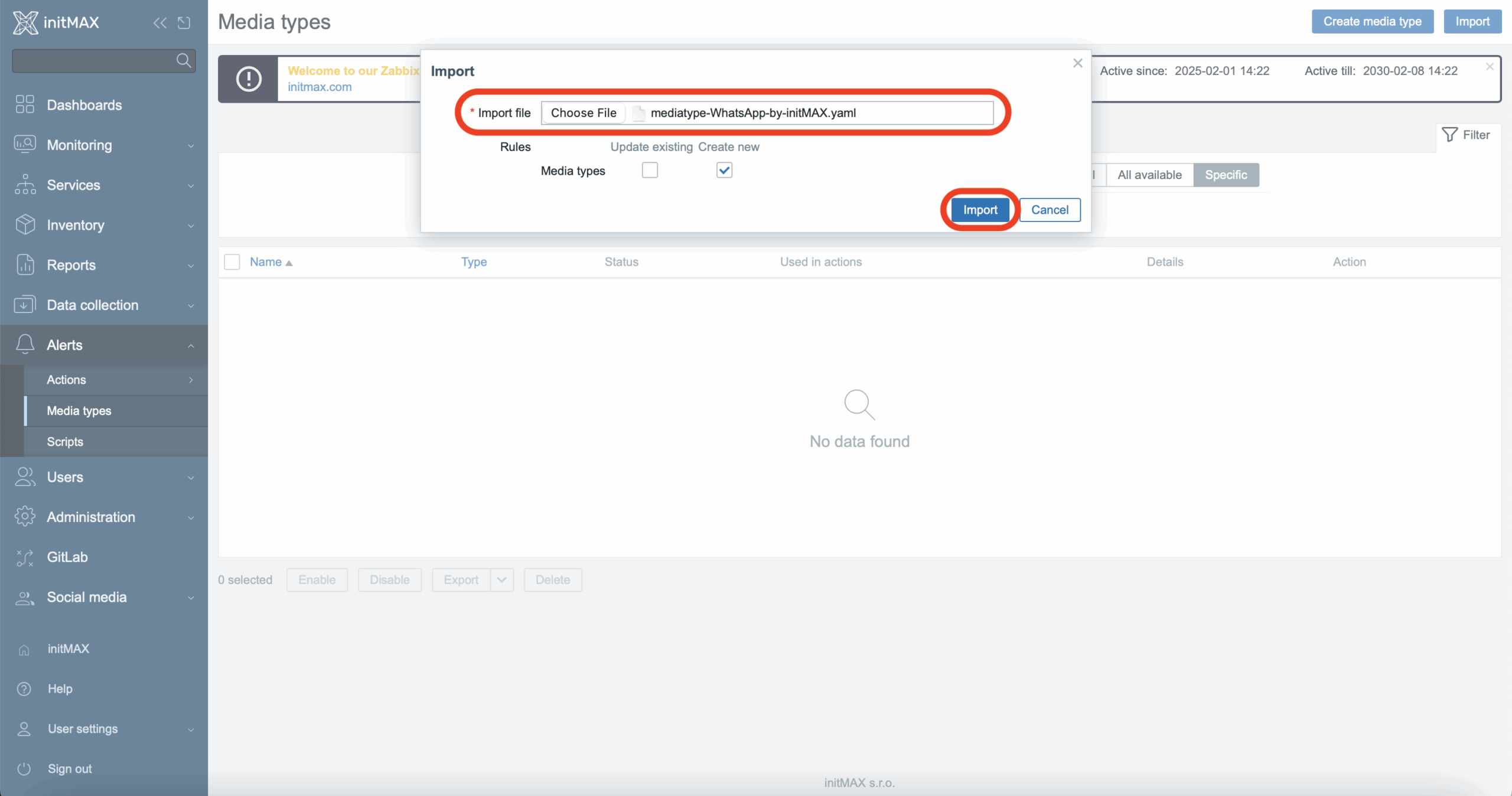Click the User settings person icon
Viewport: 1512px width, 796px height.
click(x=24, y=729)
